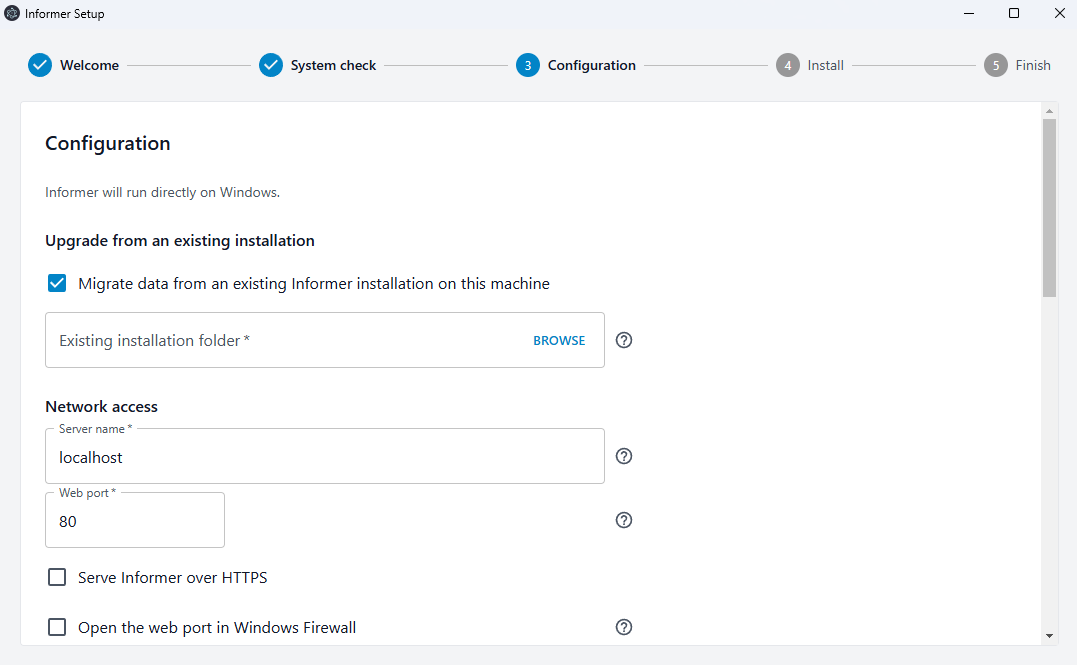Click the Informer app icon in title bar
Viewport: 1077px width, 665px height.
(x=12, y=13)
